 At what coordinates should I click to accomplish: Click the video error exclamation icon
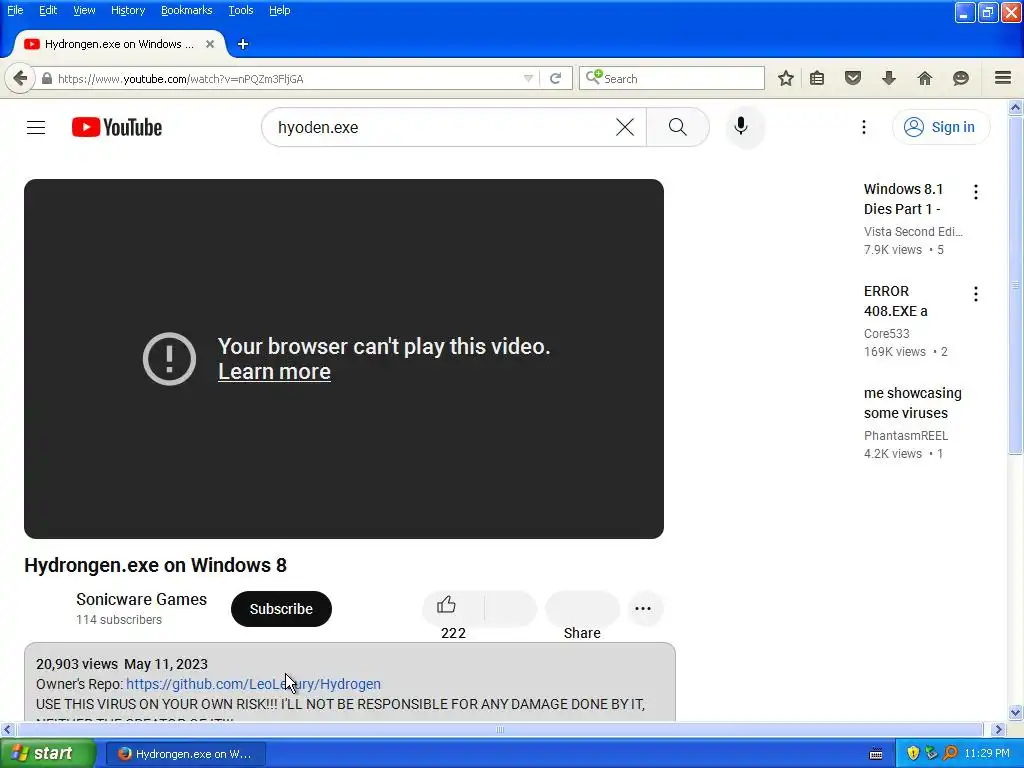pyautogui.click(x=169, y=359)
